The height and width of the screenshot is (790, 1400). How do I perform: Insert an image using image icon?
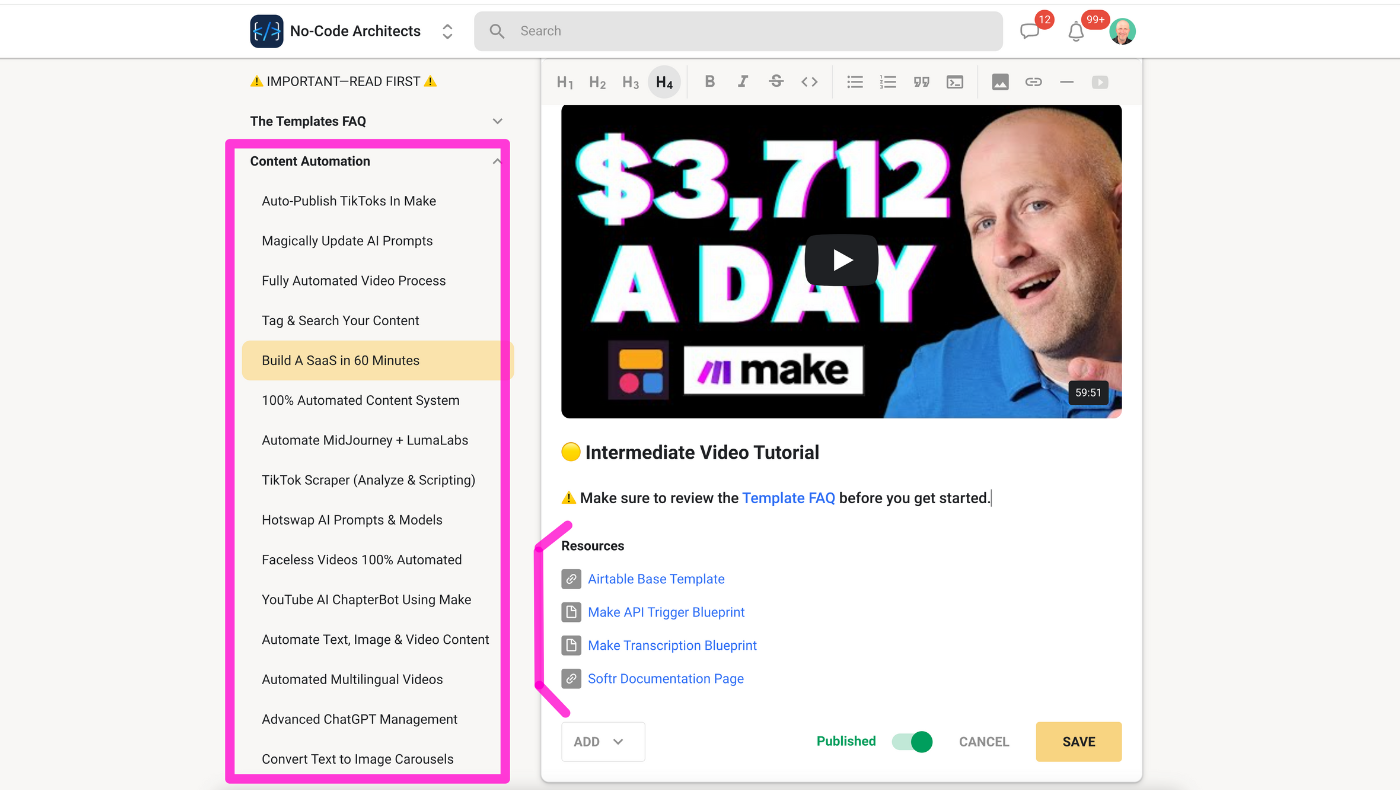point(1000,82)
